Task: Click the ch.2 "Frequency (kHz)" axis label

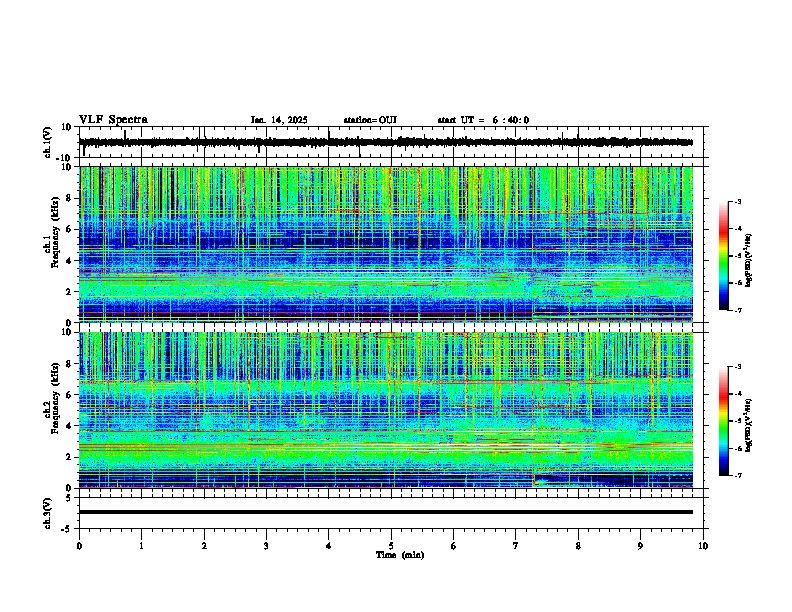Action: coord(55,398)
